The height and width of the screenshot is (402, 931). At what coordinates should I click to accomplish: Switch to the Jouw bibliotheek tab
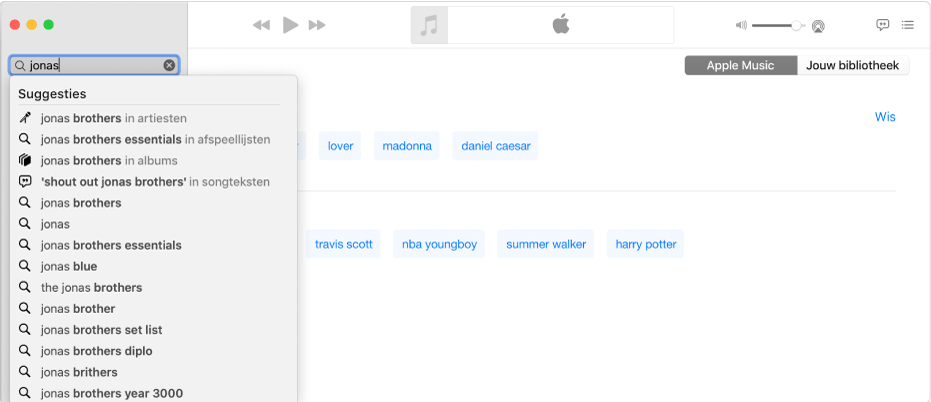point(853,65)
